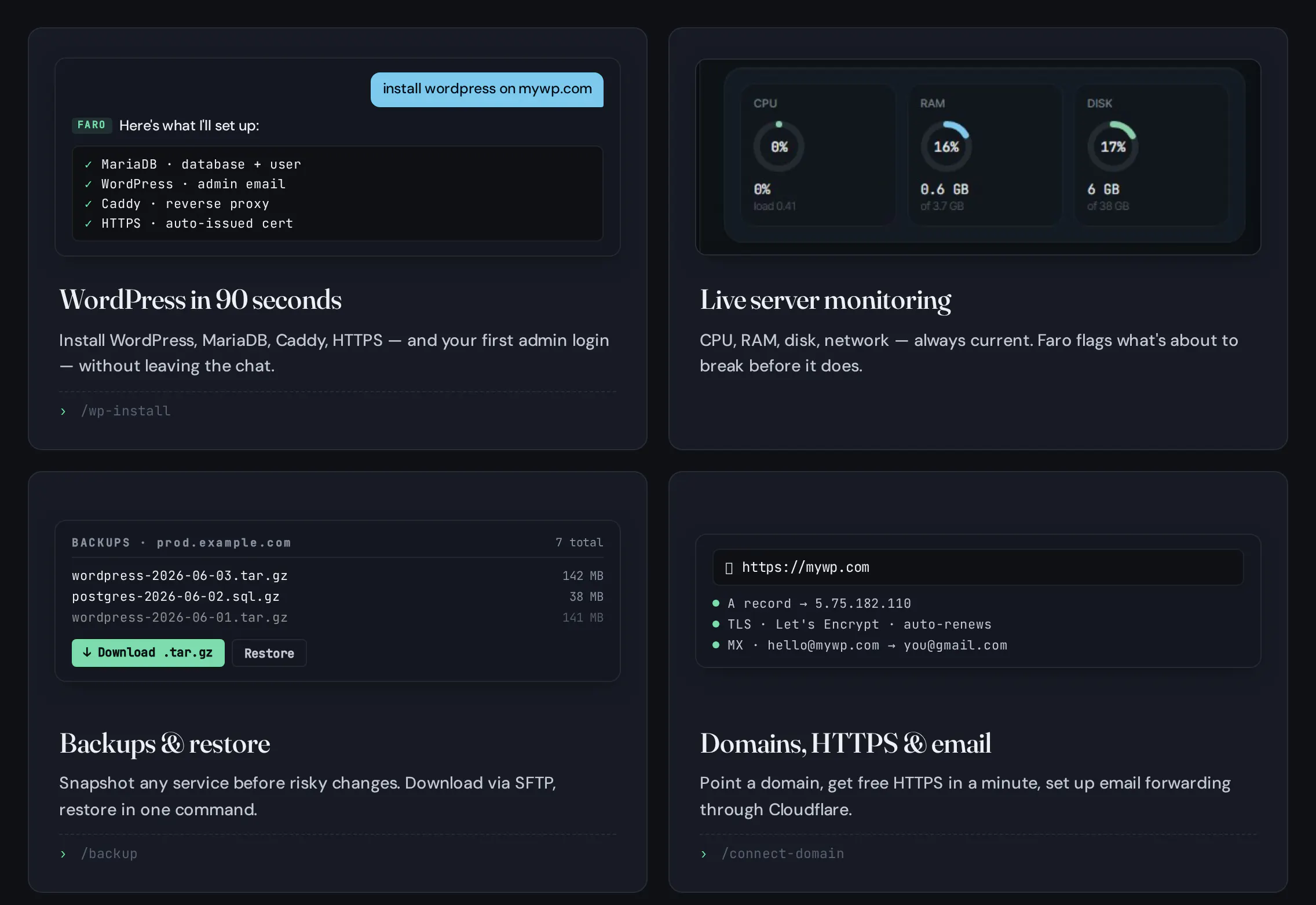Select the wordpress-2026-06-03.tar.gz backup row

coord(338,575)
